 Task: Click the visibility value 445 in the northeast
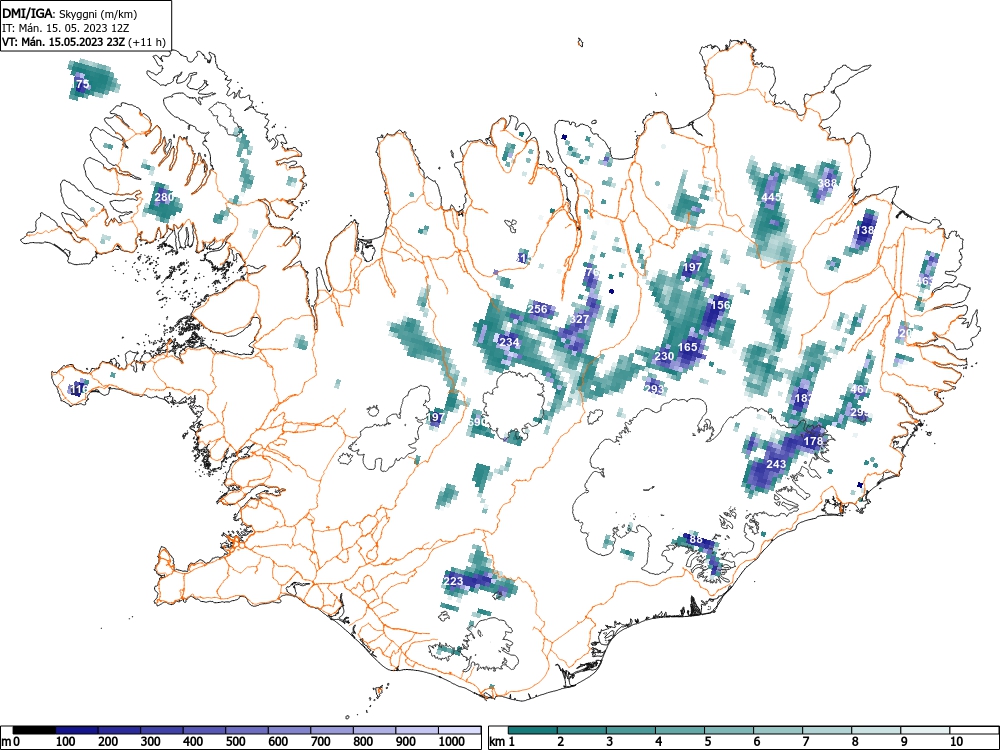click(771, 198)
